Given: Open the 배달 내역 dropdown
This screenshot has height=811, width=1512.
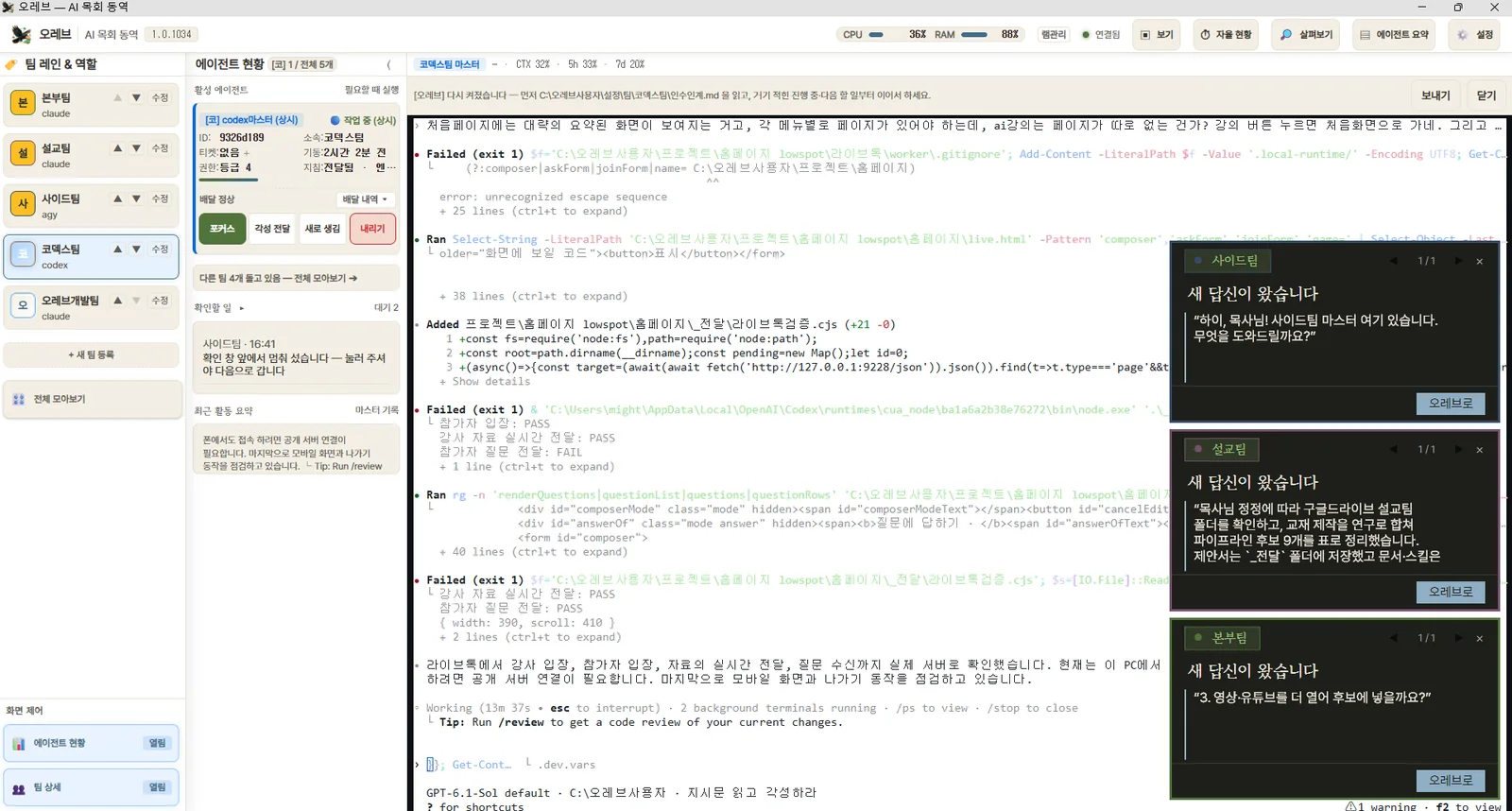Looking at the screenshot, I should [x=365, y=199].
